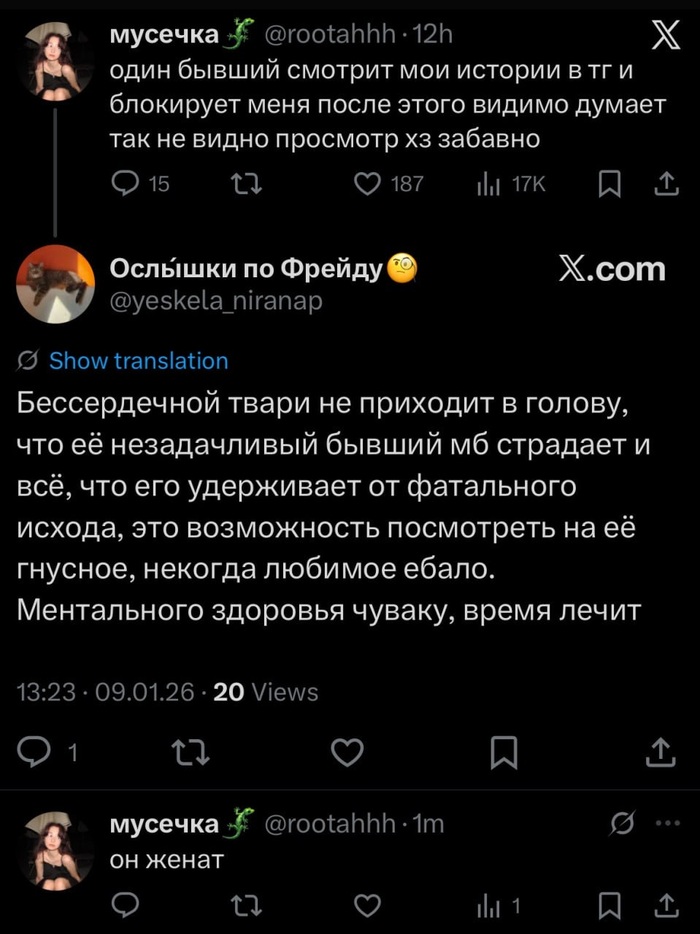Reply to the top tweet with 15 comments

coord(125,183)
